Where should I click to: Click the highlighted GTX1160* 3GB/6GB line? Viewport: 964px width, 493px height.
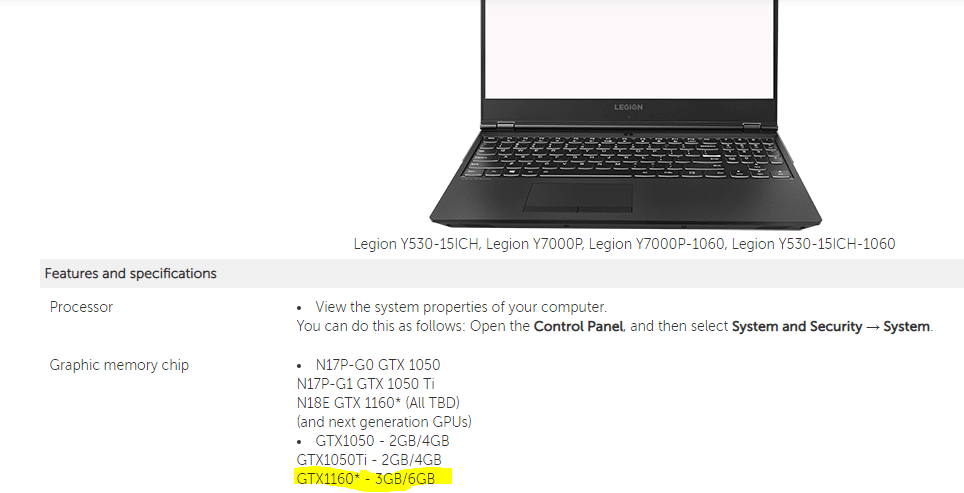(366, 479)
